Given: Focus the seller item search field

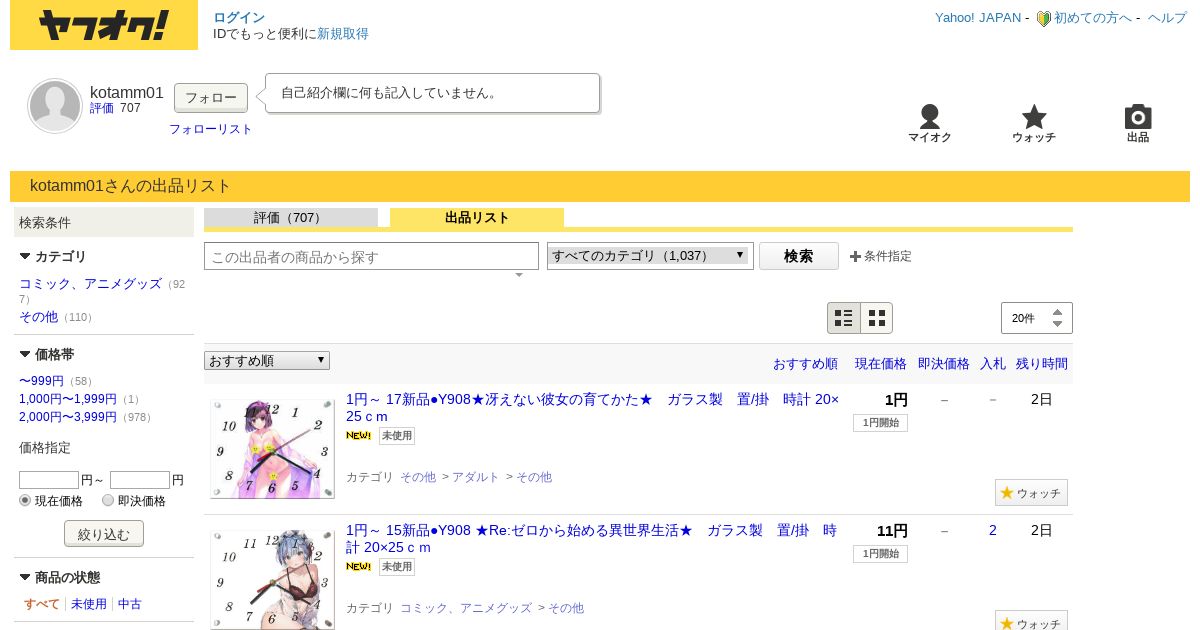Looking at the screenshot, I should 371,256.
